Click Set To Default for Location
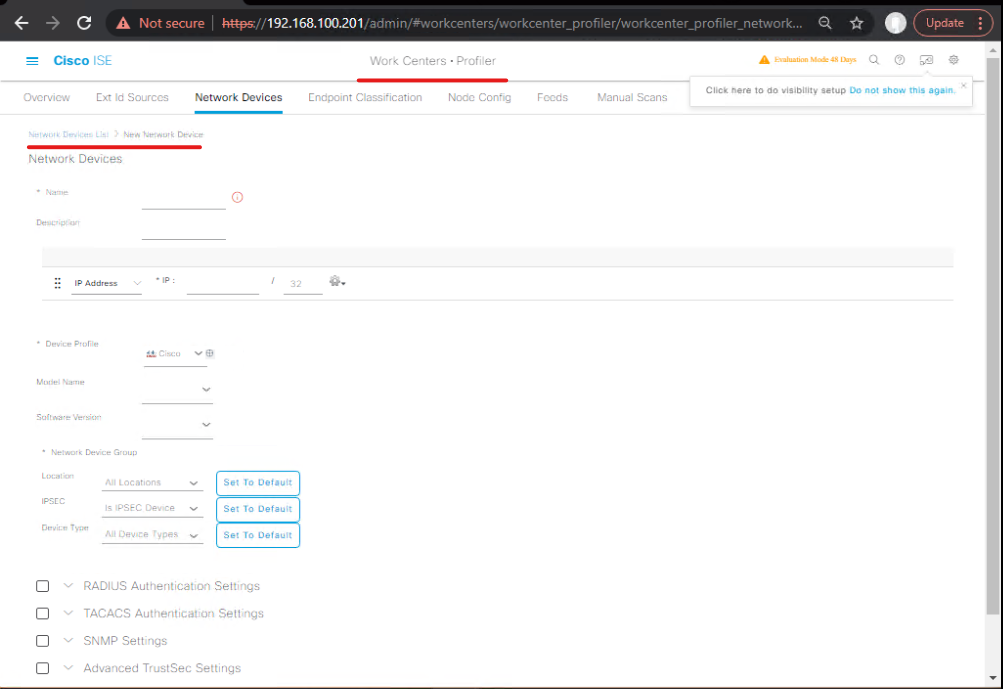This screenshot has height=689, width=1003. [258, 483]
